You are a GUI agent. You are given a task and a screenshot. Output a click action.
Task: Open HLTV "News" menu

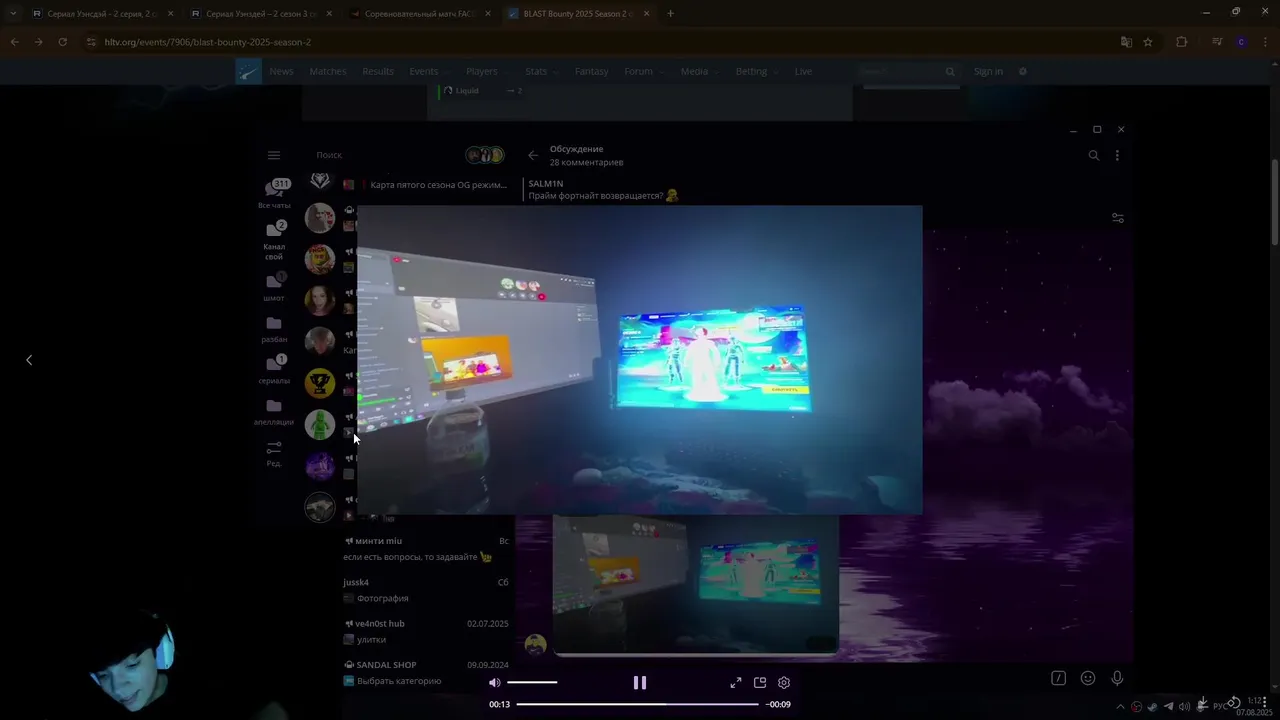coord(281,71)
